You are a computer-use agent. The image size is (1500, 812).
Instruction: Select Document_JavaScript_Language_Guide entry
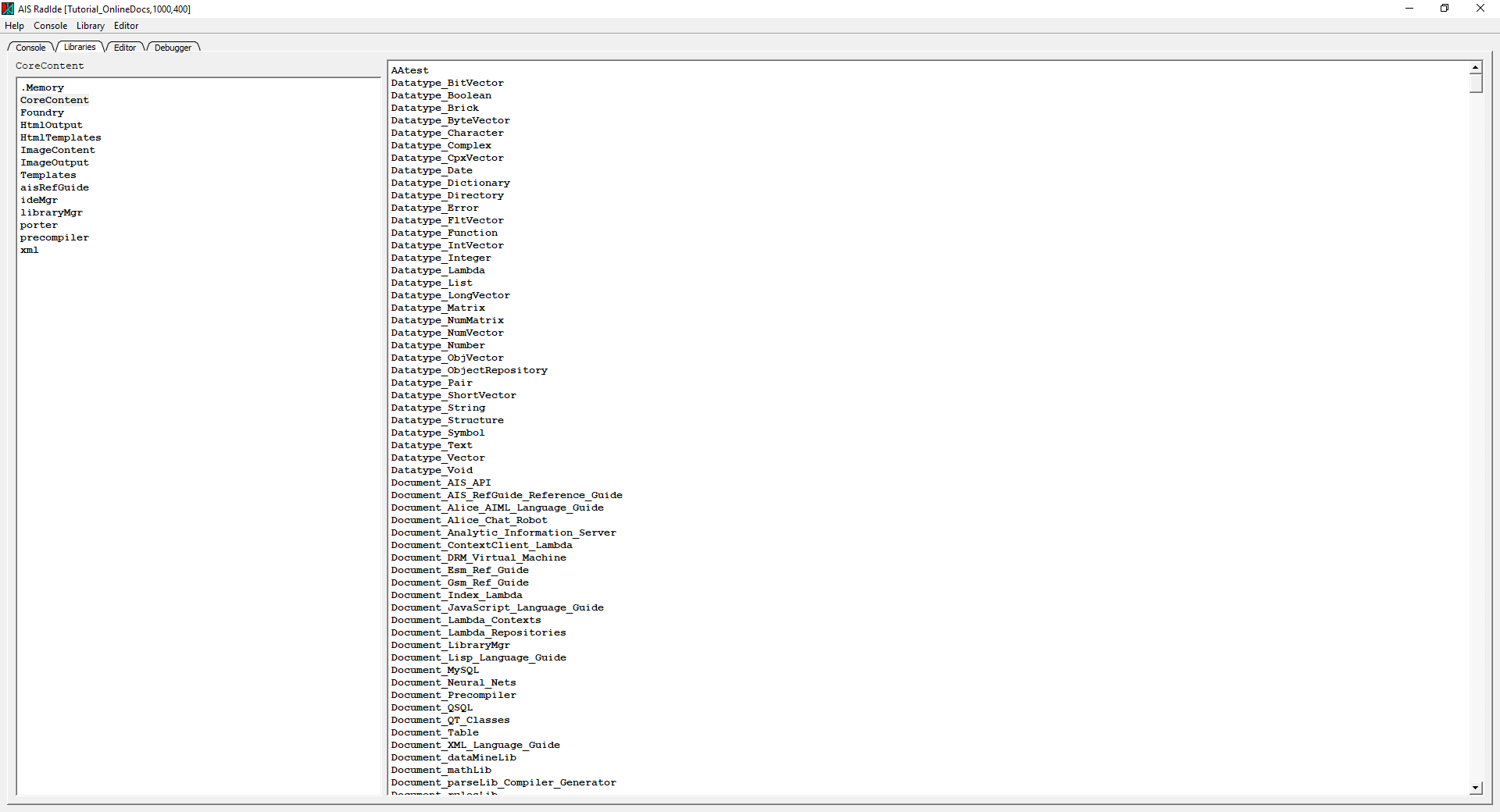click(498, 607)
